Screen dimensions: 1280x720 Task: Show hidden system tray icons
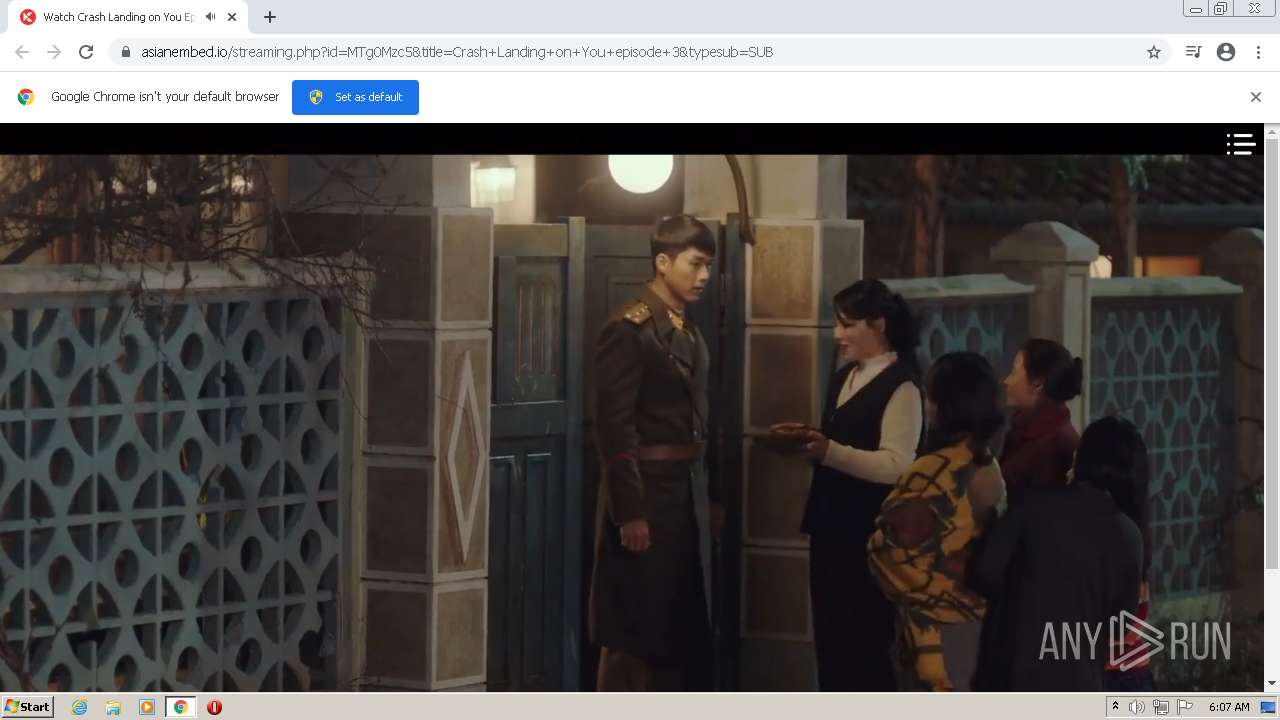[x=1115, y=707]
